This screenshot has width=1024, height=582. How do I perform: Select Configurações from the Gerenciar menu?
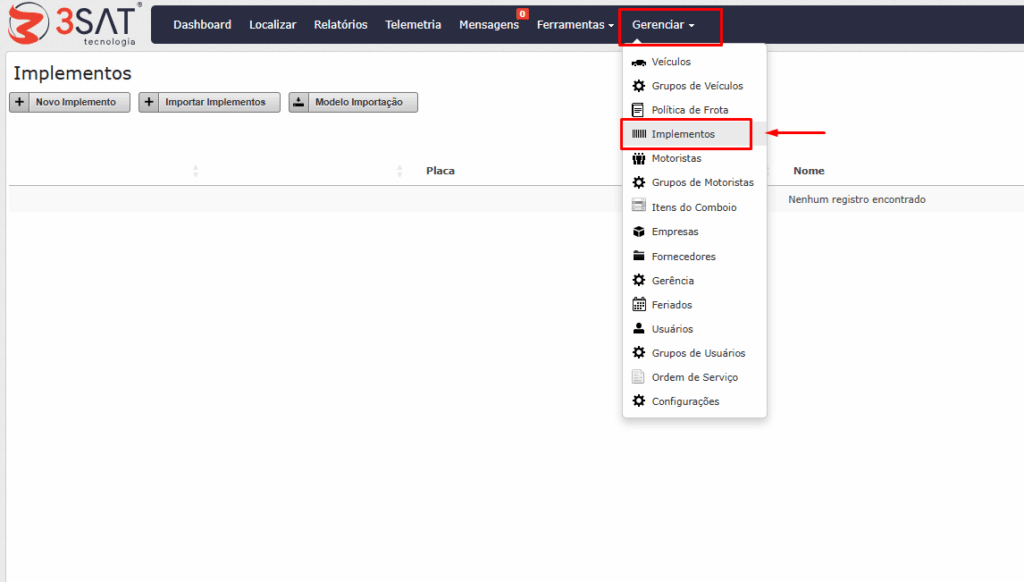coord(685,402)
